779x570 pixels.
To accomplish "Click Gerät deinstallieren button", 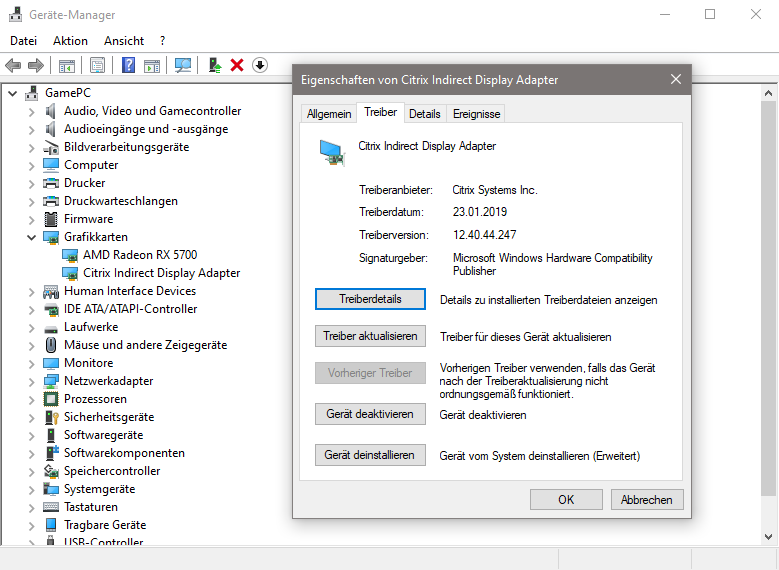I will point(370,455).
